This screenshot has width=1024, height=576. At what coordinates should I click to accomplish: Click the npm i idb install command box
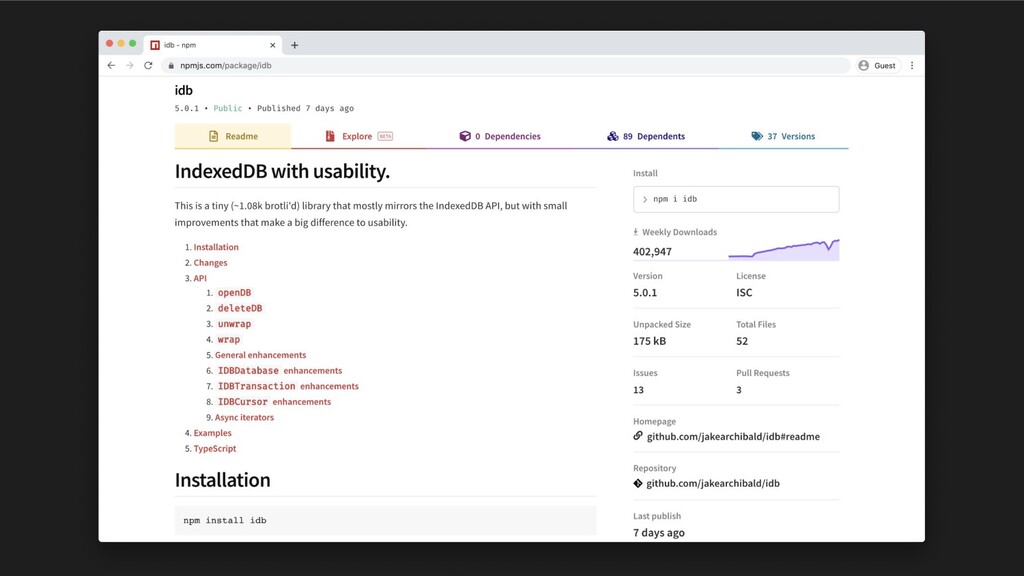pos(736,199)
